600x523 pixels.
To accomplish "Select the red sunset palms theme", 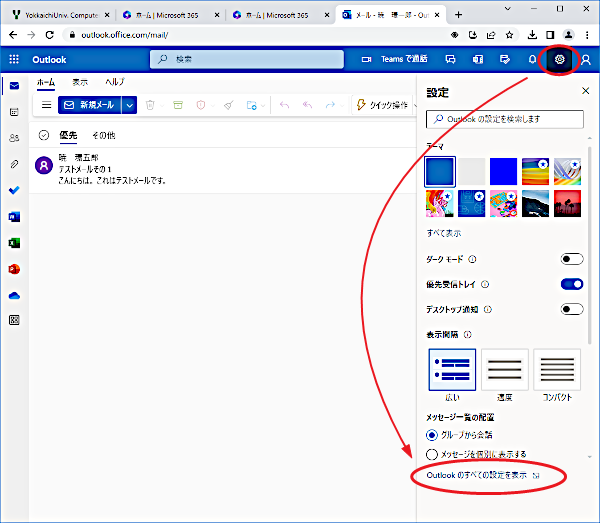I will 567,203.
